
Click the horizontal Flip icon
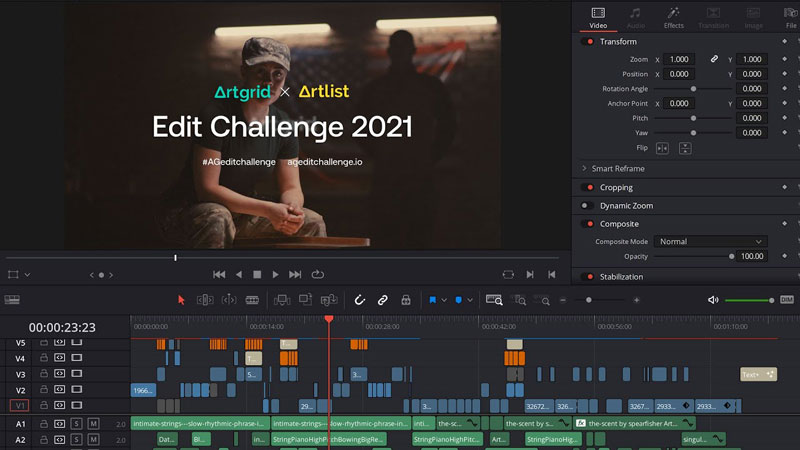coord(664,148)
